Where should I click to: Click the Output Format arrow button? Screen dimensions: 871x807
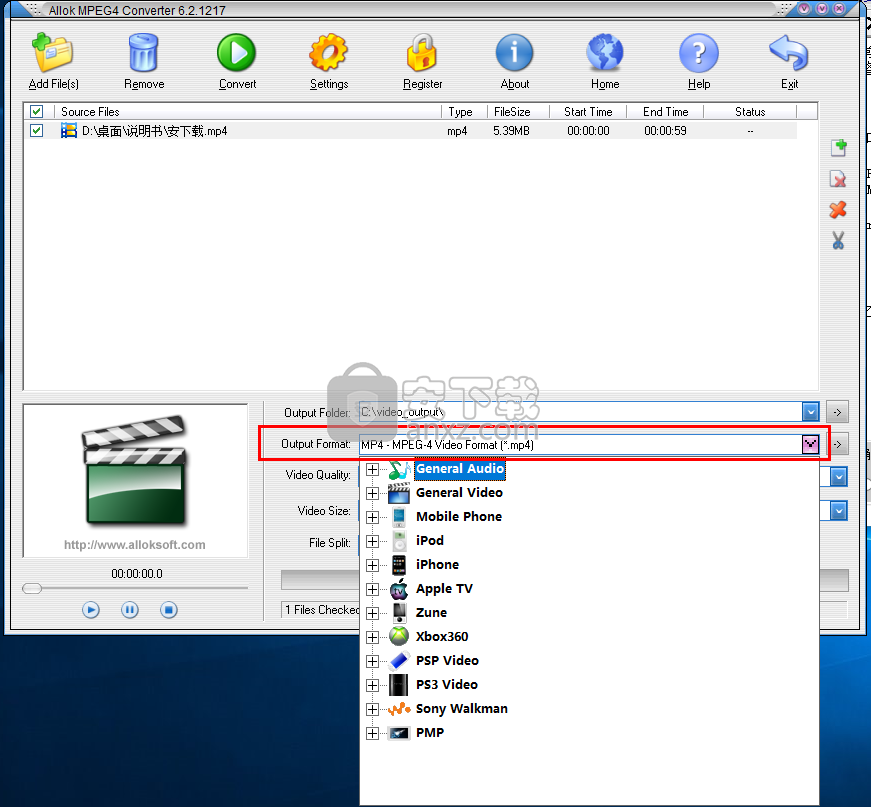click(x=839, y=444)
